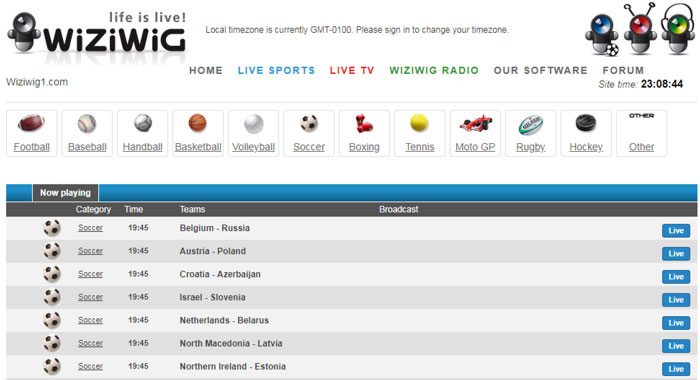Image resolution: width=700 pixels, height=380 pixels.
Task: Click Soccer link in Austria - Poland row
Action: [x=90, y=251]
